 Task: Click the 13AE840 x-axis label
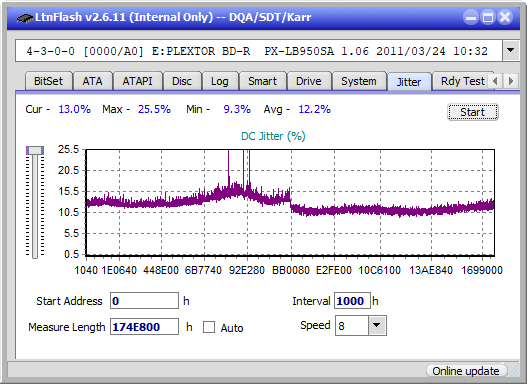(431, 270)
